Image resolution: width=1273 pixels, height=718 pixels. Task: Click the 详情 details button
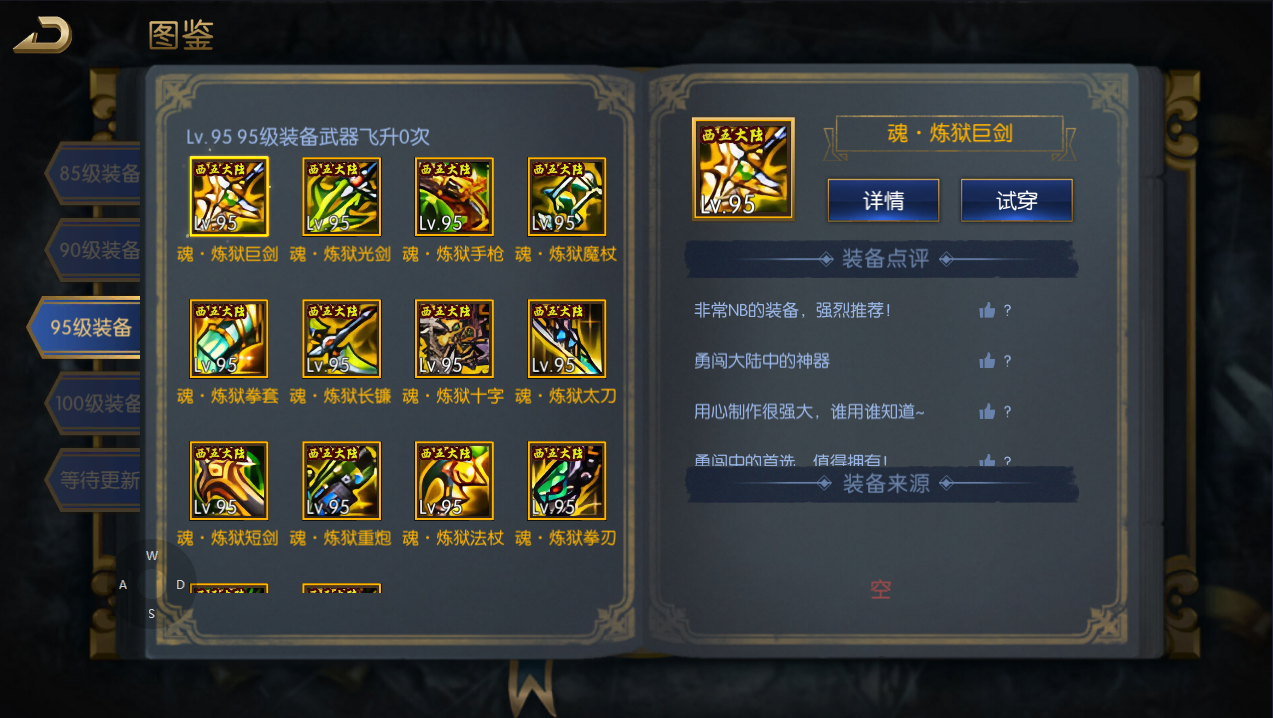coord(883,200)
